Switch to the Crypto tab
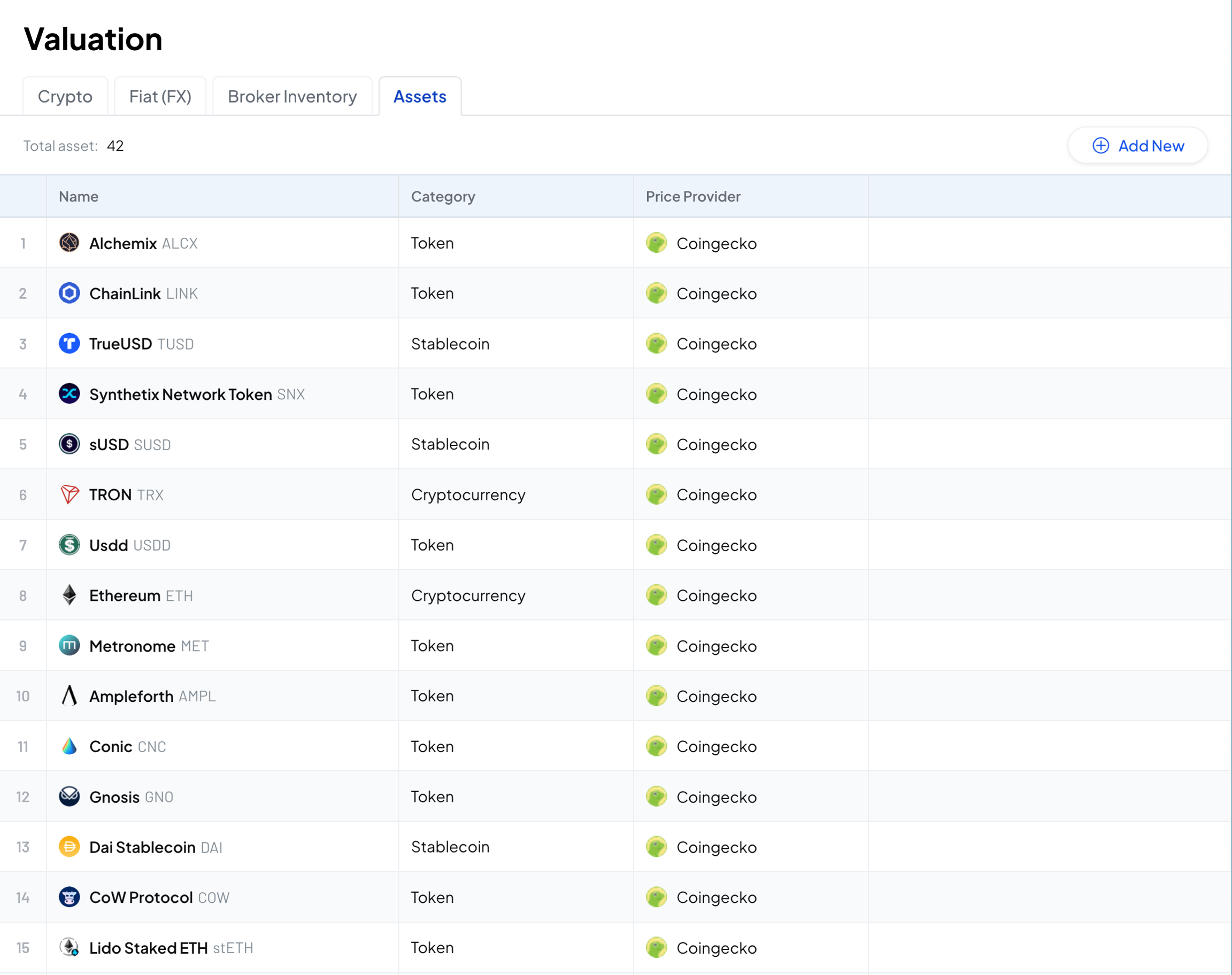This screenshot has width=1232, height=975. click(x=65, y=96)
